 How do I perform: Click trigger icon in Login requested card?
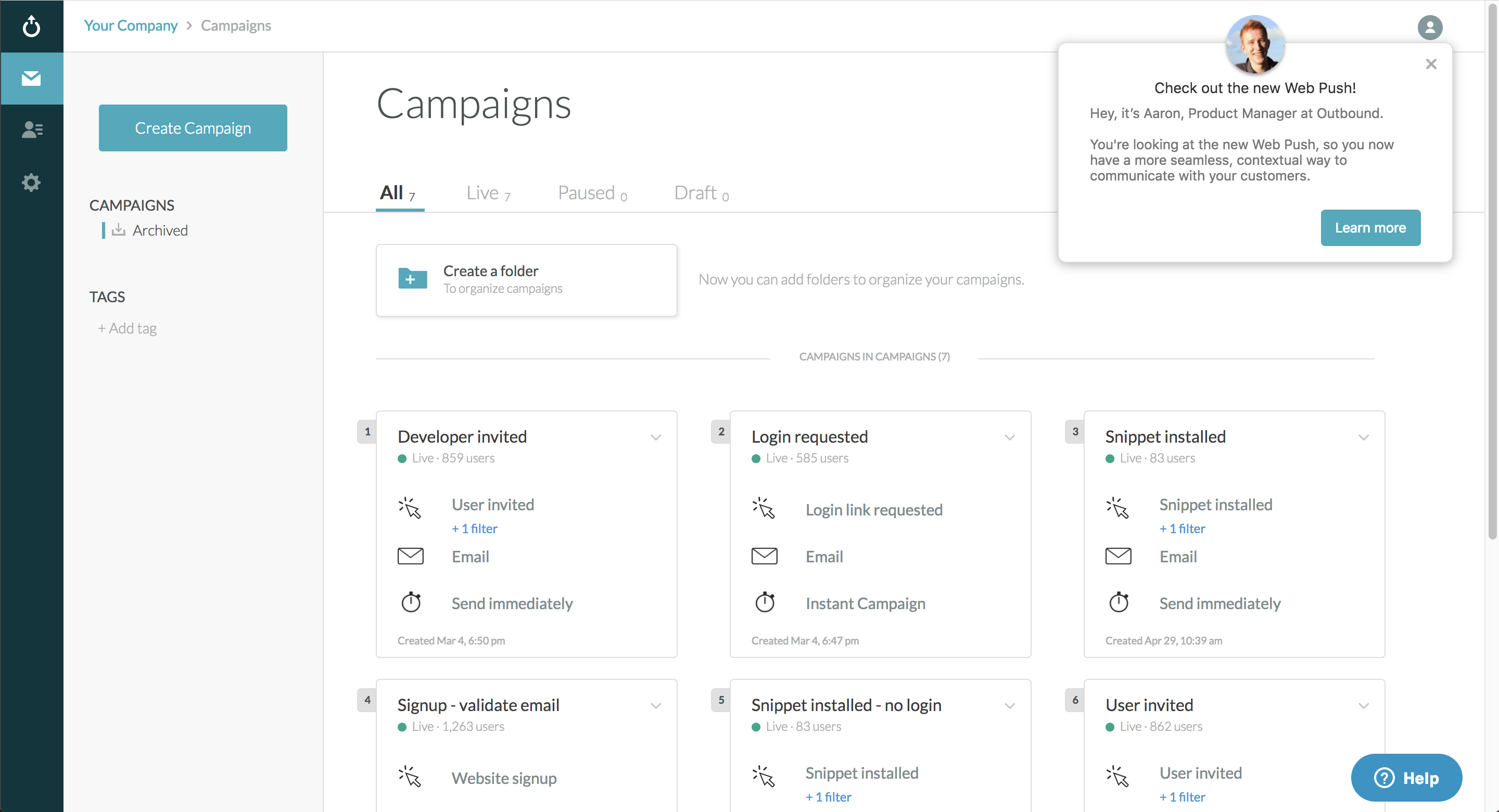coord(764,508)
